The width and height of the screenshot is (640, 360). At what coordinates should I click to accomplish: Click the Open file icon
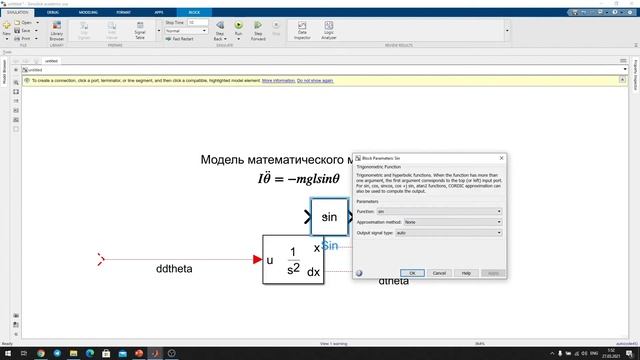pyautogui.click(x=17, y=22)
